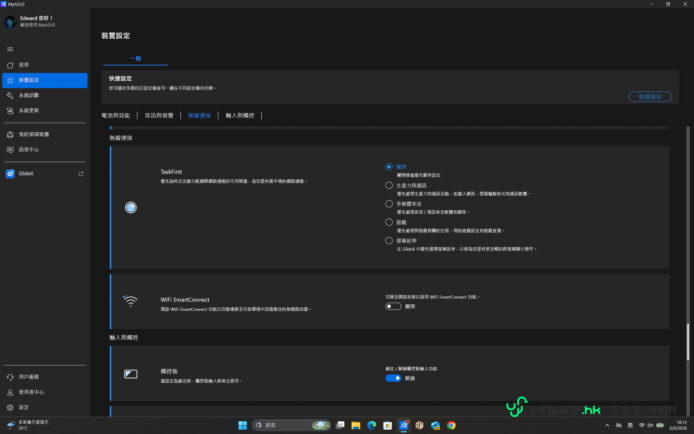
Task: Open the user center sidebar item
Action: (44, 392)
